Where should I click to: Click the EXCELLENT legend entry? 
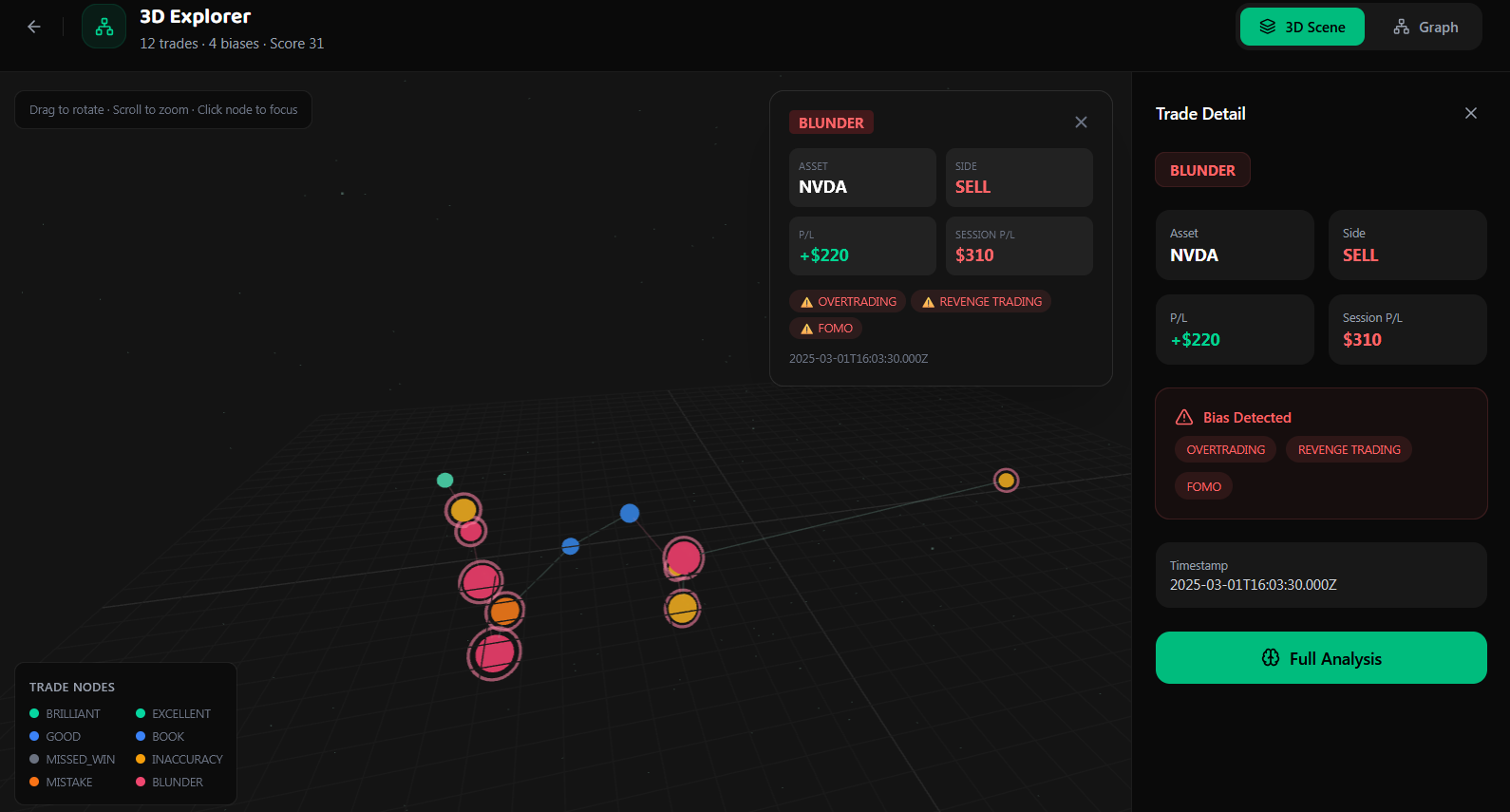173,713
